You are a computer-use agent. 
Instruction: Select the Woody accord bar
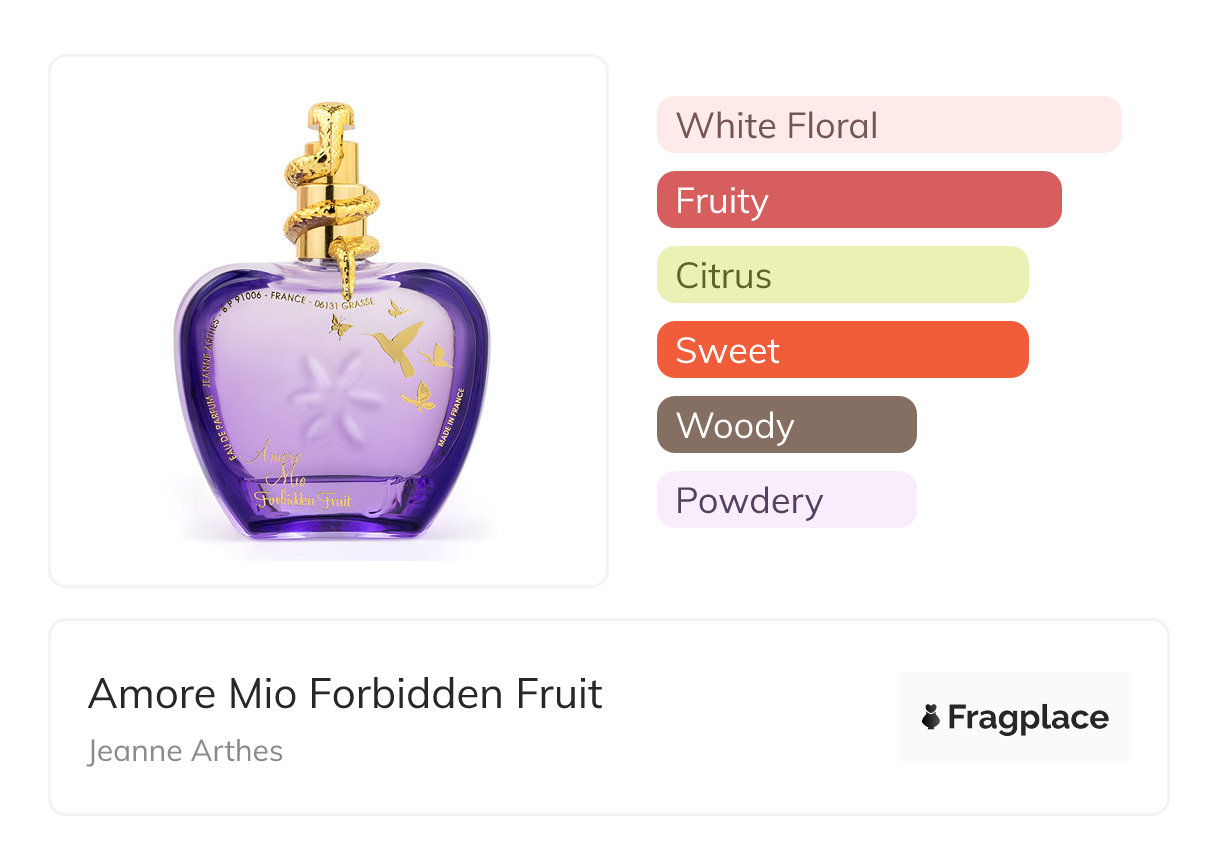pos(787,425)
